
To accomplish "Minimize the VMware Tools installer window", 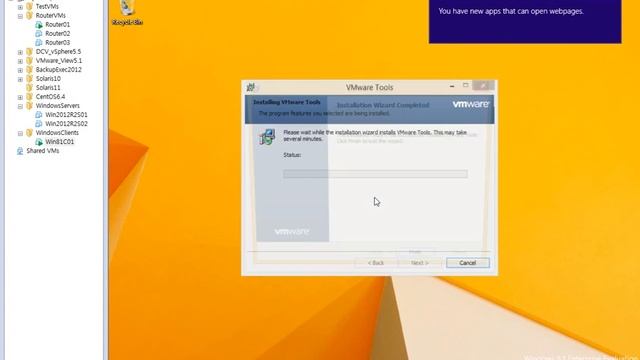I will (452, 86).
